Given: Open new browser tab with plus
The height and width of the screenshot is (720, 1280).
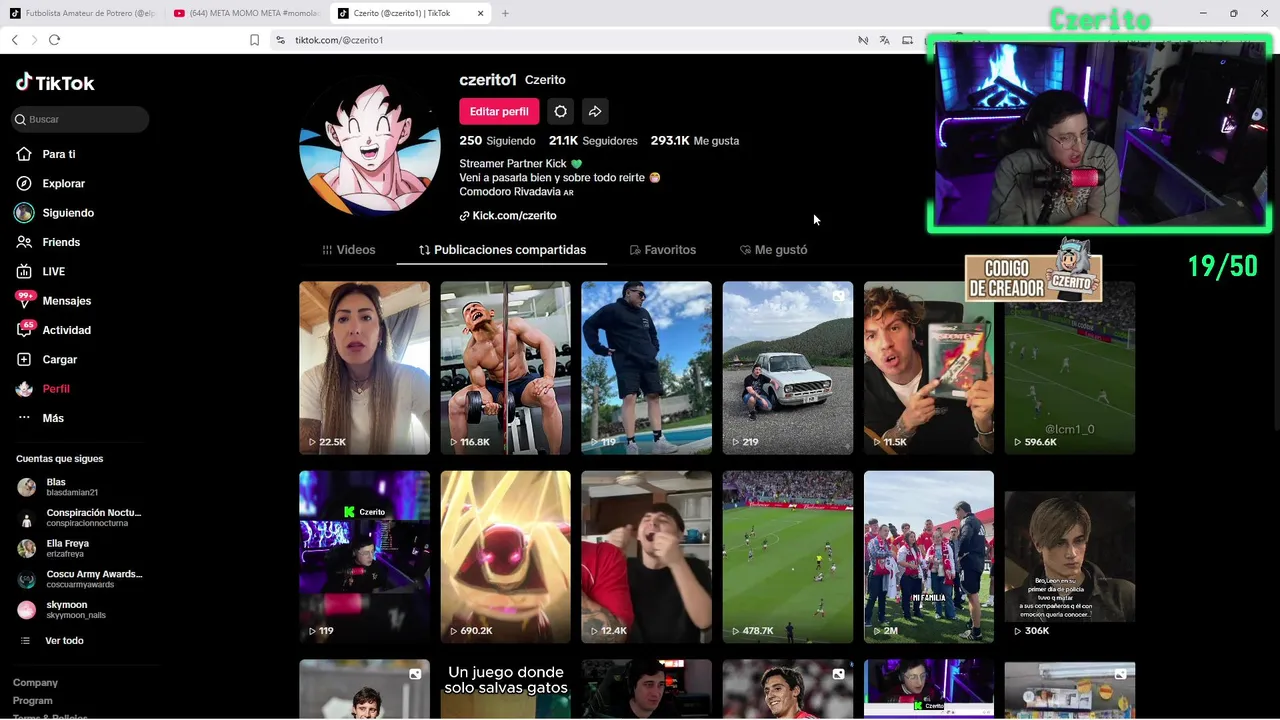Looking at the screenshot, I should (505, 13).
